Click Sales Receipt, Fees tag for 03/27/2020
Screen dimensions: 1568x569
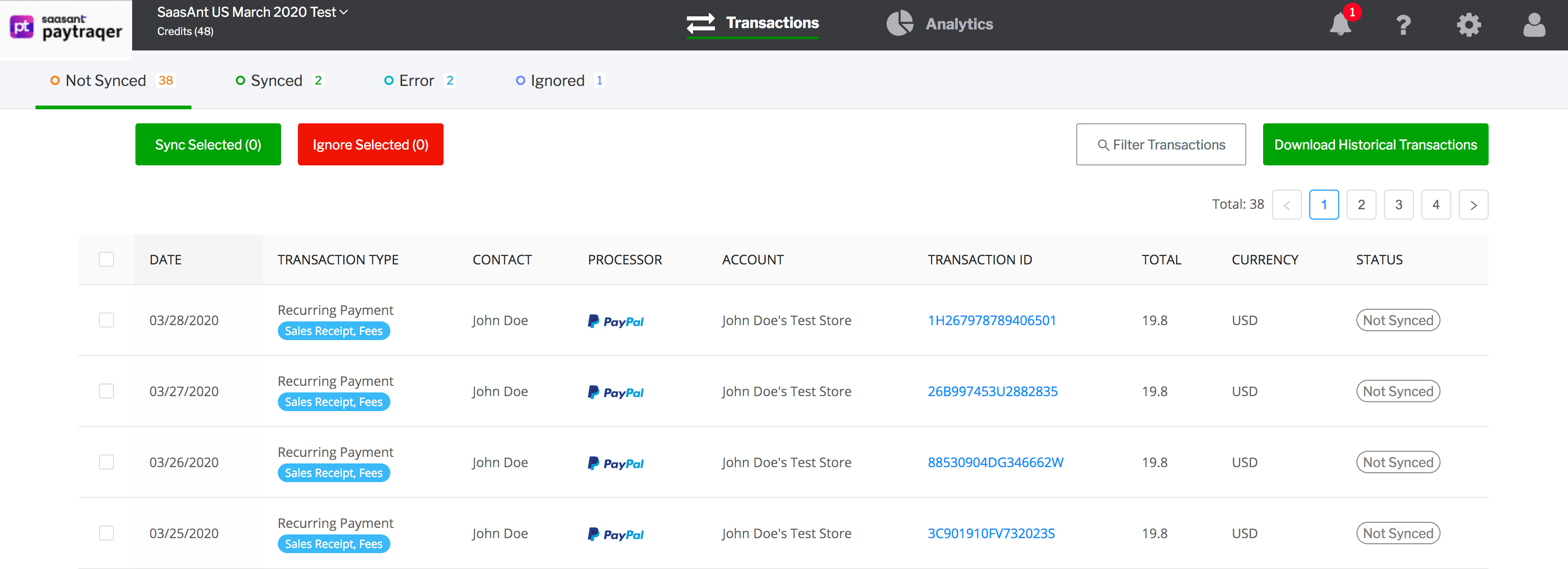[x=333, y=402]
